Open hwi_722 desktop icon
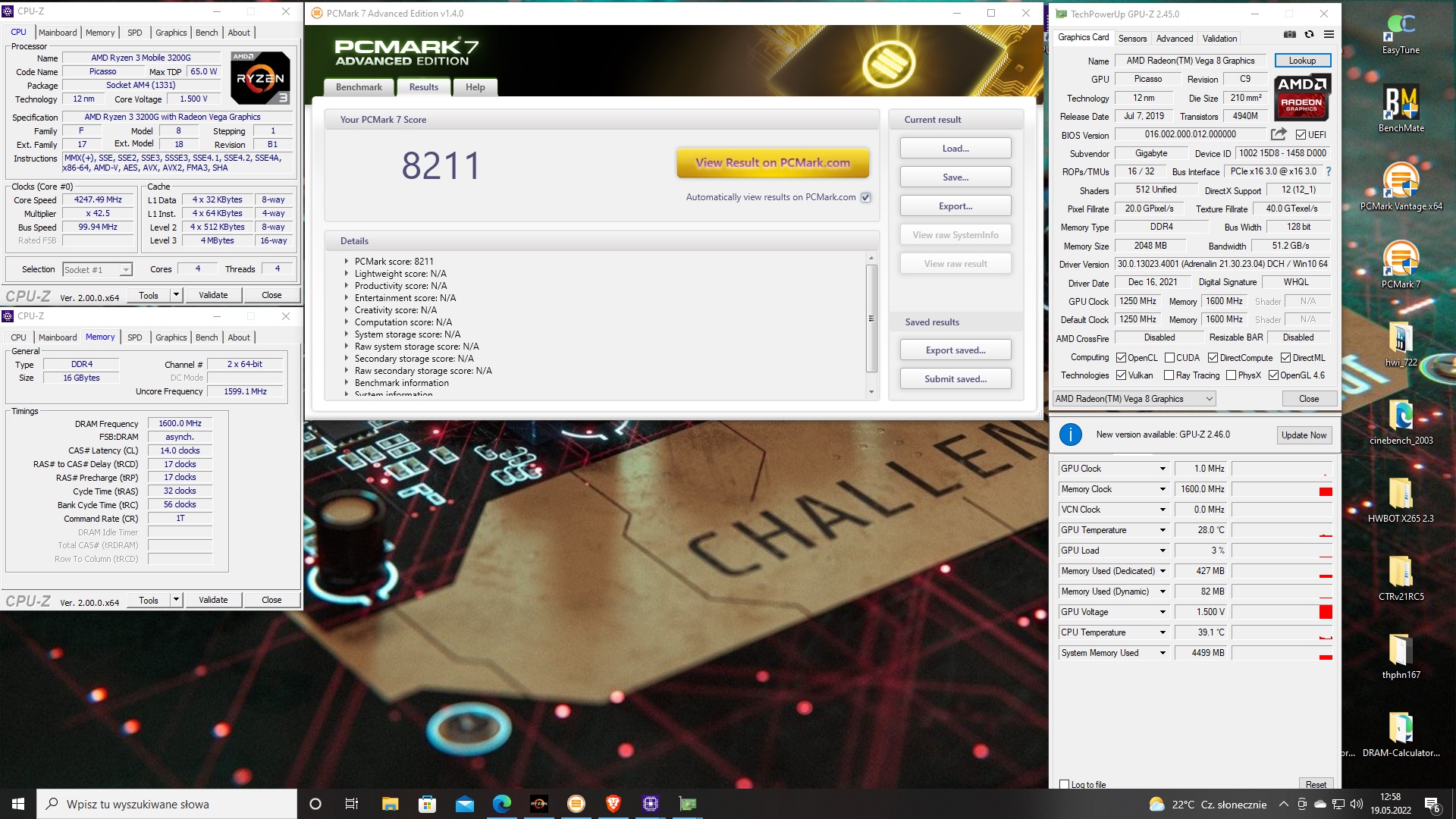Viewport: 1456px width, 819px height. tap(1401, 344)
